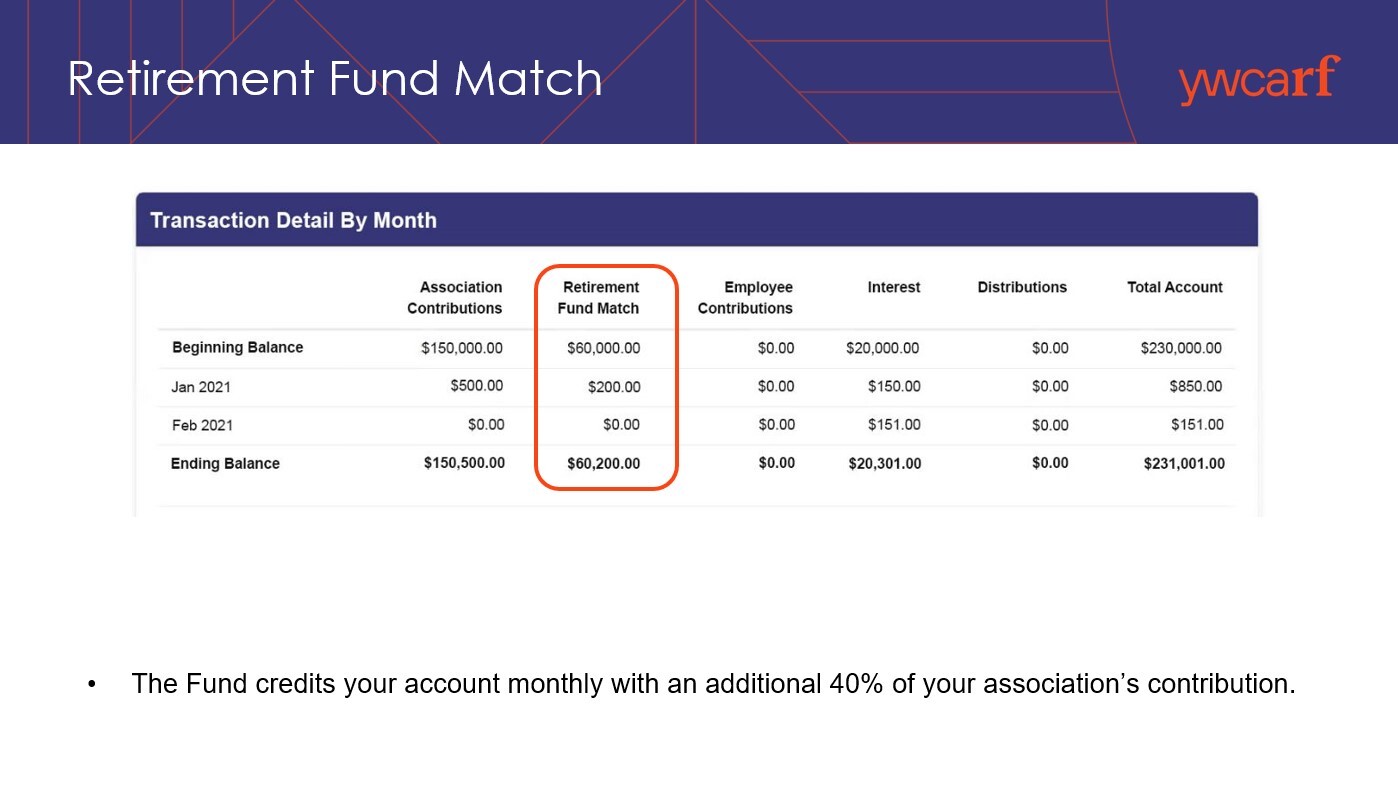Viewport: 1398px width, 792px height.
Task: Select the $200.00 January fund match amount
Action: pyautogui.click(x=614, y=387)
